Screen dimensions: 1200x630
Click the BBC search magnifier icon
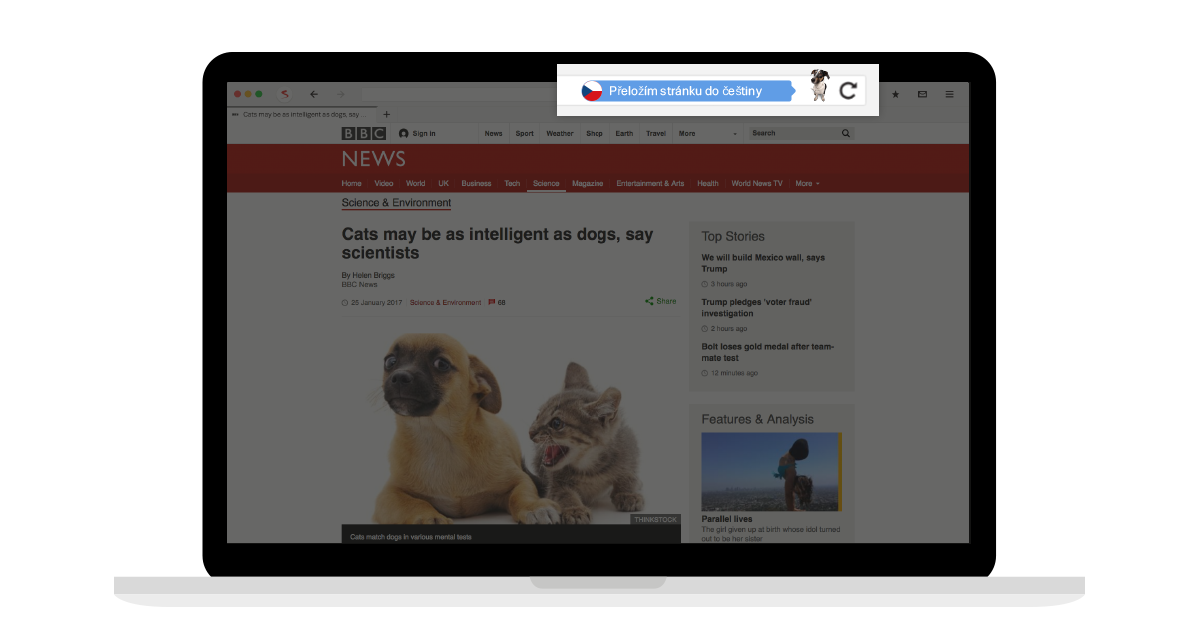[x=845, y=133]
